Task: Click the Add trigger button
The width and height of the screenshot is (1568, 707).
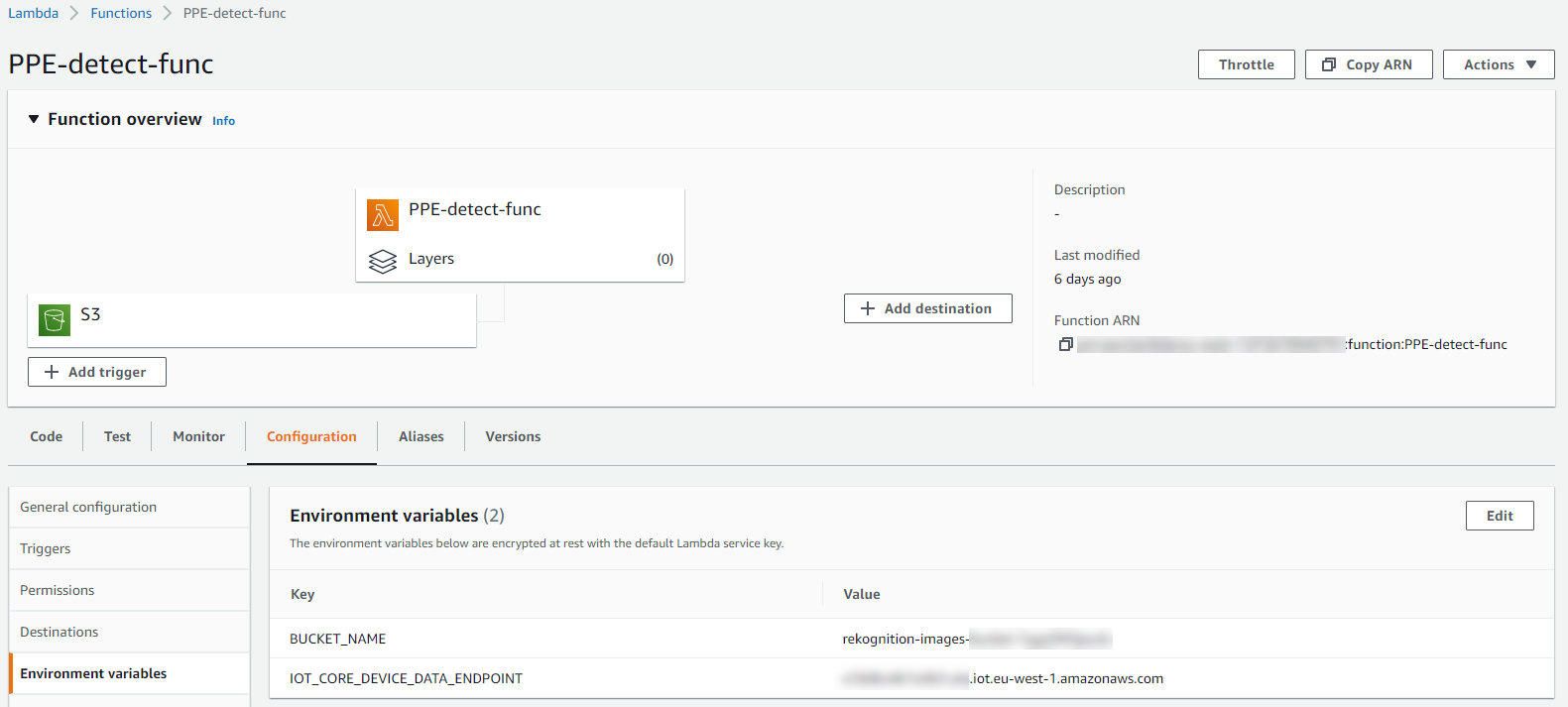Action: (97, 372)
